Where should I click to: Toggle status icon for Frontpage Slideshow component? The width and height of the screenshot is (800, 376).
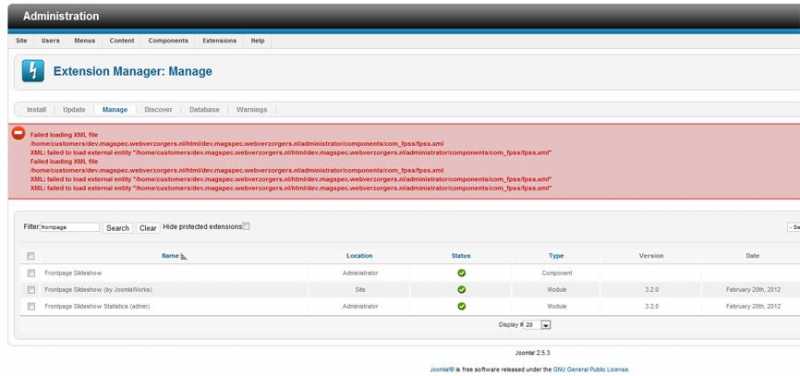point(461,273)
